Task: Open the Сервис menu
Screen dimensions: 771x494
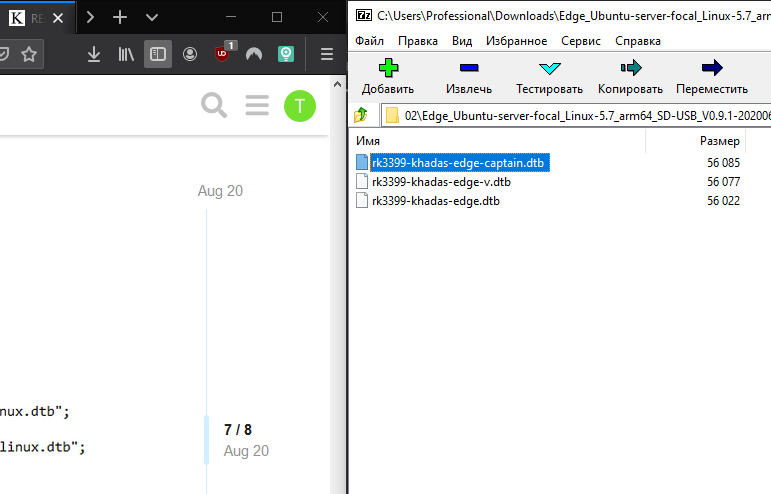Action: [x=581, y=41]
